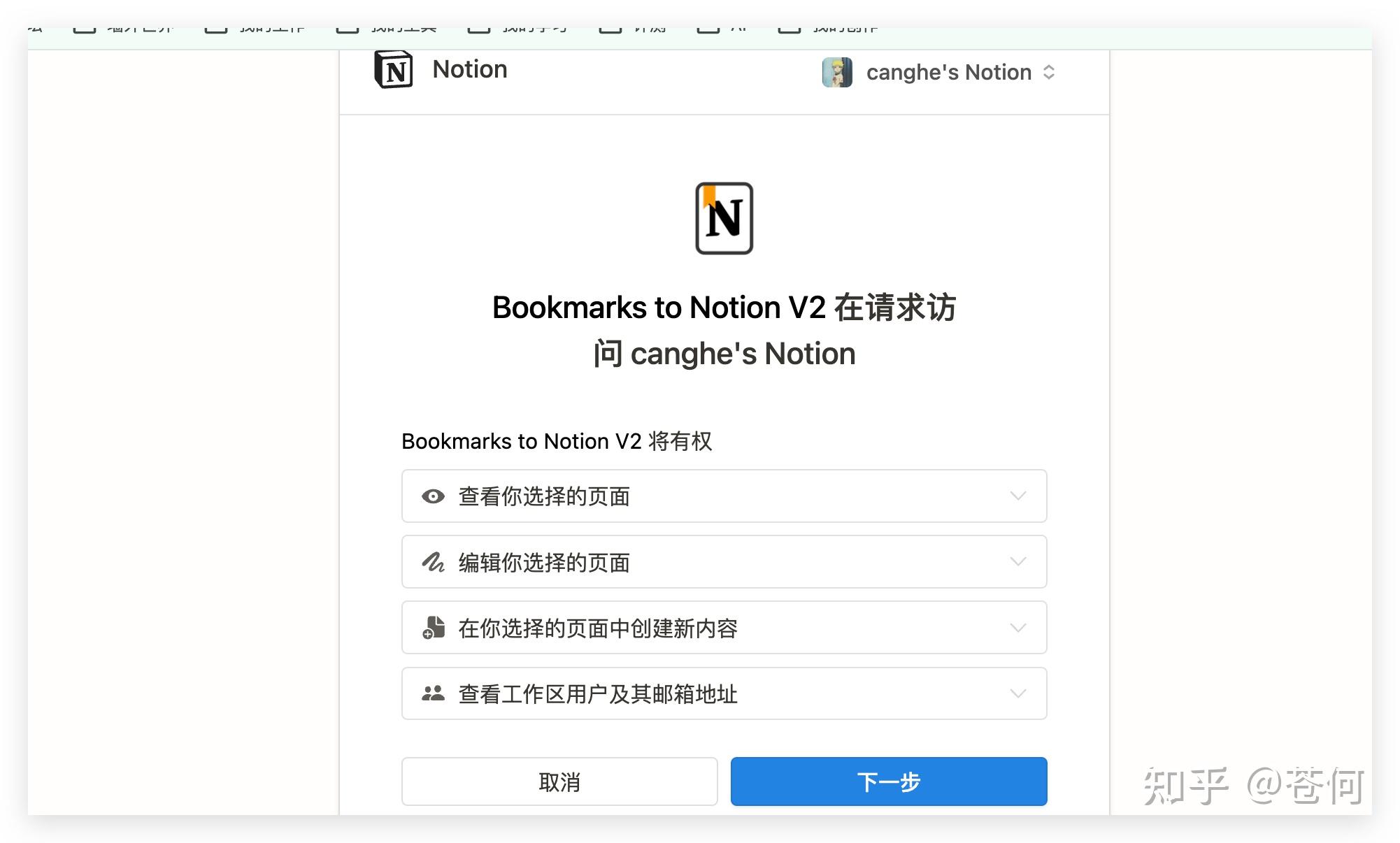The width and height of the screenshot is (1400, 843).
Task: Expand details for 编辑你选择的页面 permission
Action: (1018, 561)
